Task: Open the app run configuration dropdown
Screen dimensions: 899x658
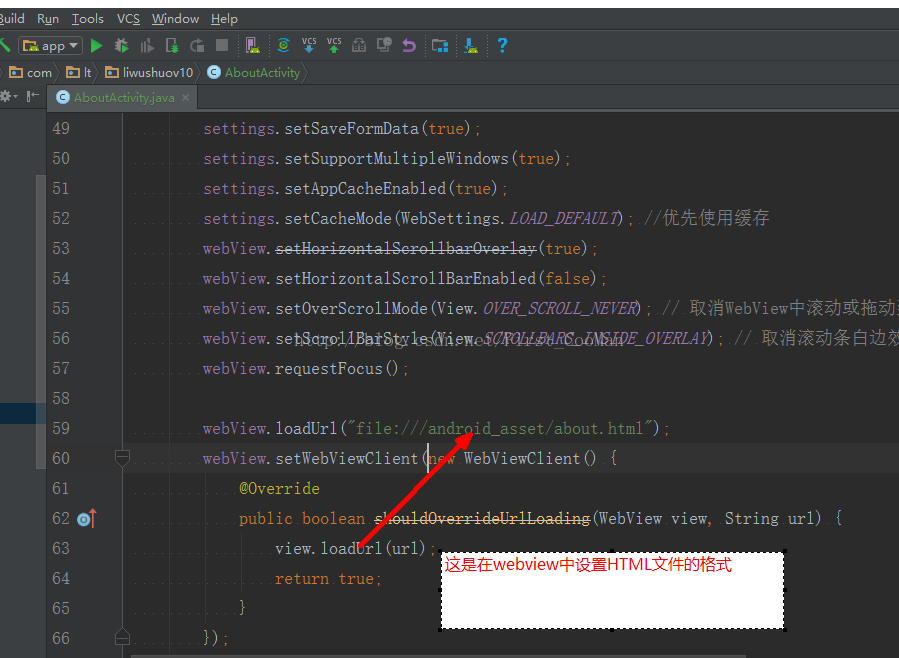Action: pos(50,45)
